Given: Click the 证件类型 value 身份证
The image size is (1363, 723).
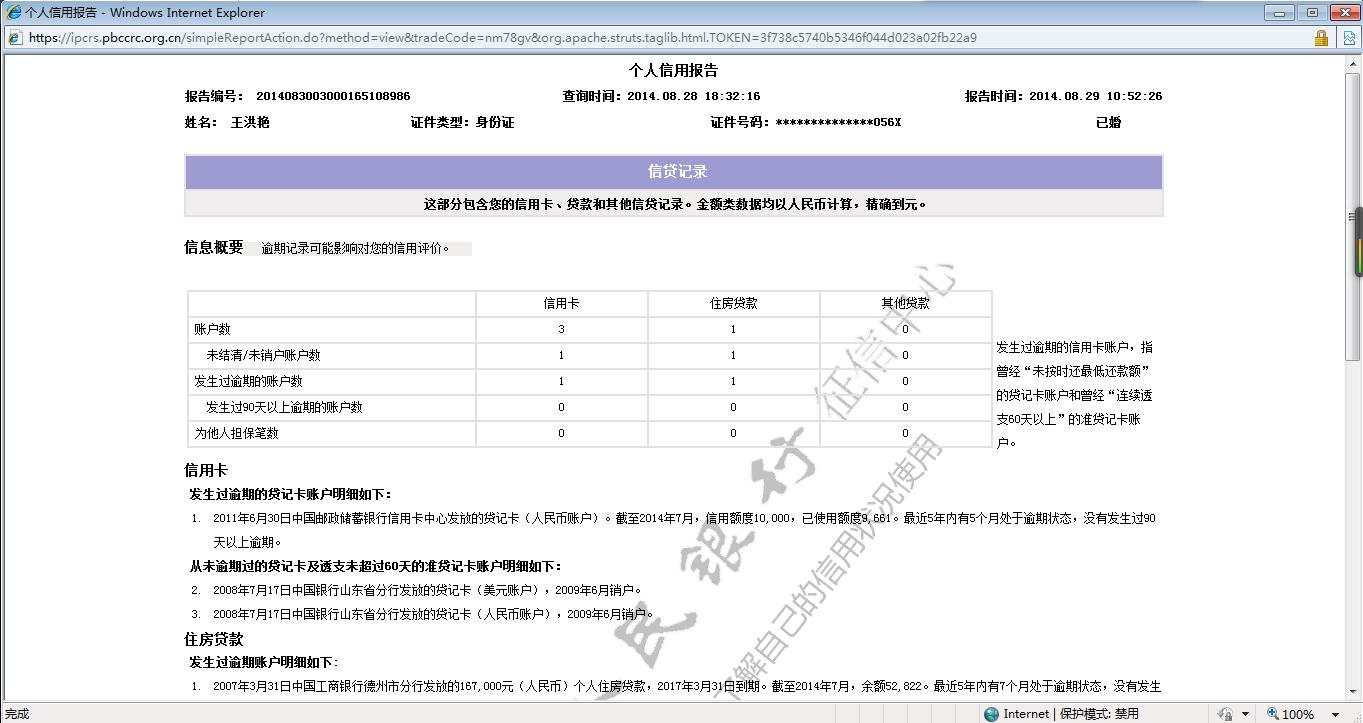Looking at the screenshot, I should [494, 123].
